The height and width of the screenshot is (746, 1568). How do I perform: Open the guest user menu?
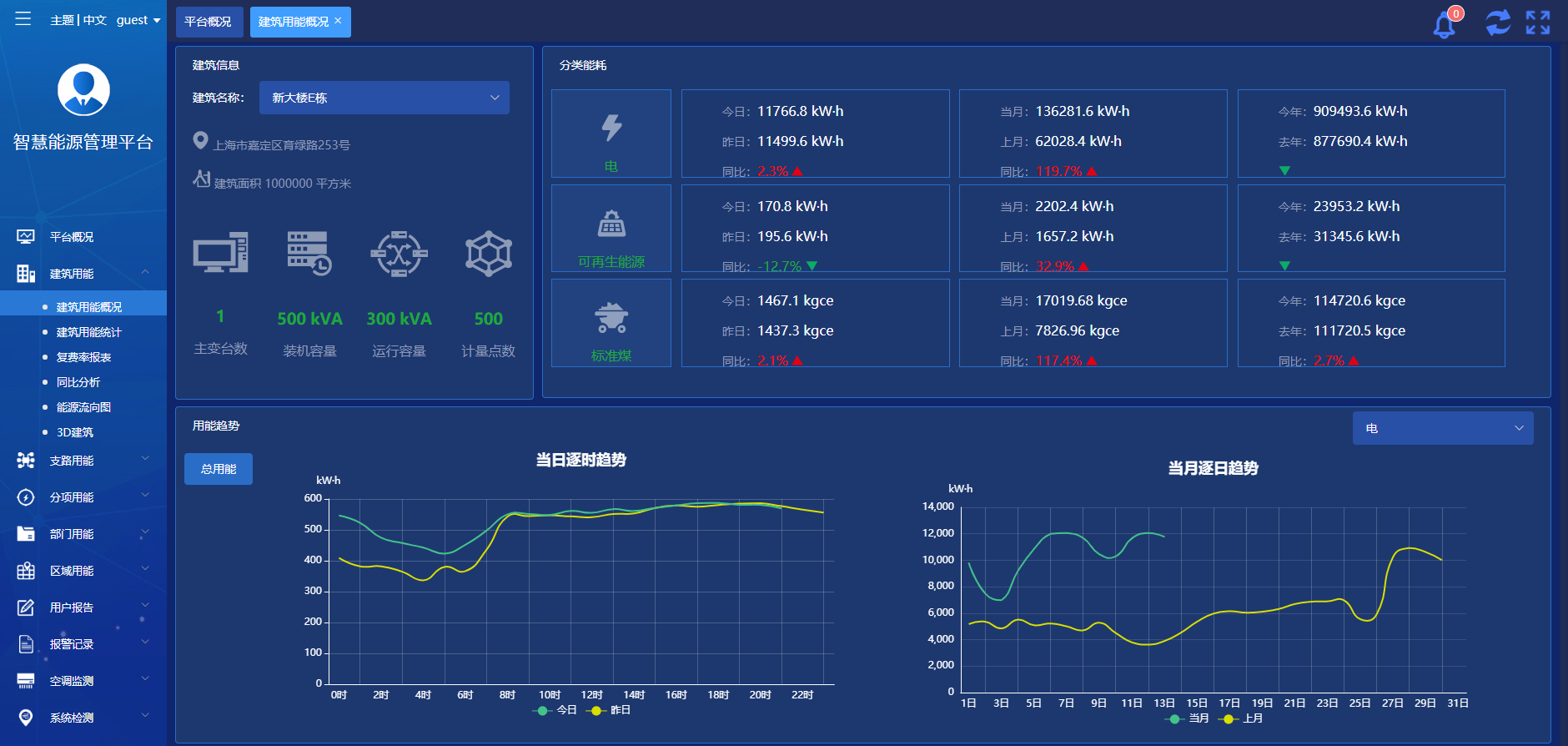138,20
